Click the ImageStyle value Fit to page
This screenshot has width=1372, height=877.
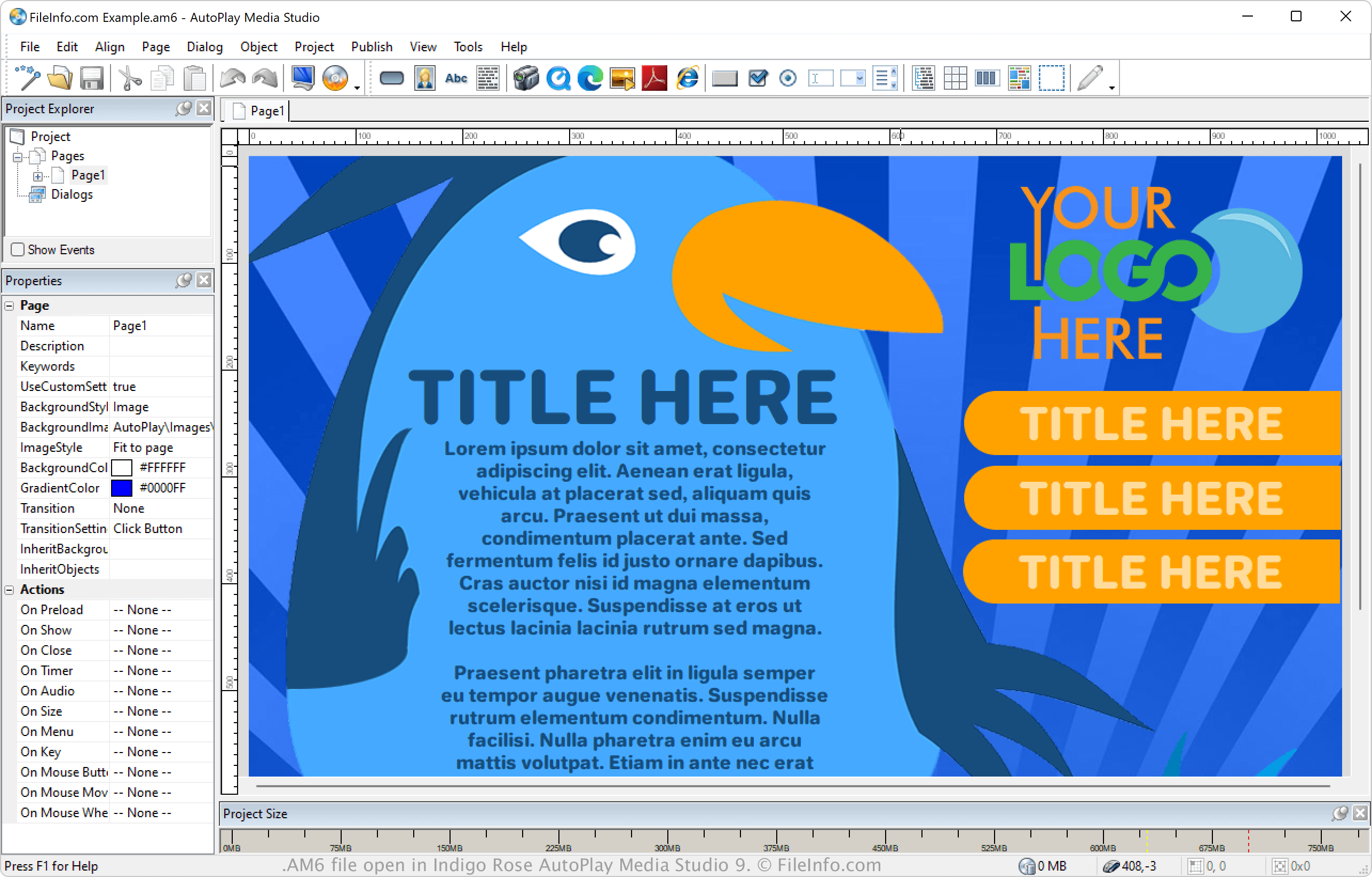pos(161,448)
